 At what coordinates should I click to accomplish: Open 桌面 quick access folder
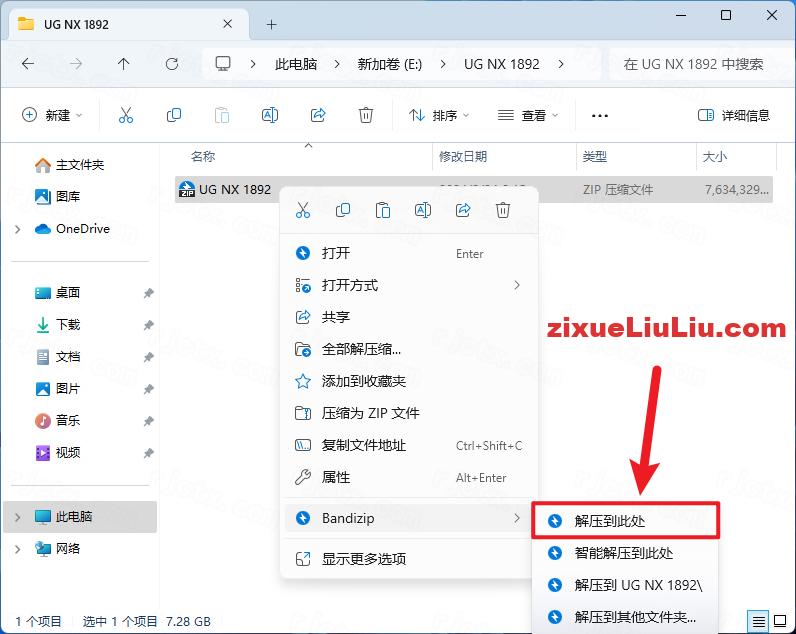pos(57,293)
